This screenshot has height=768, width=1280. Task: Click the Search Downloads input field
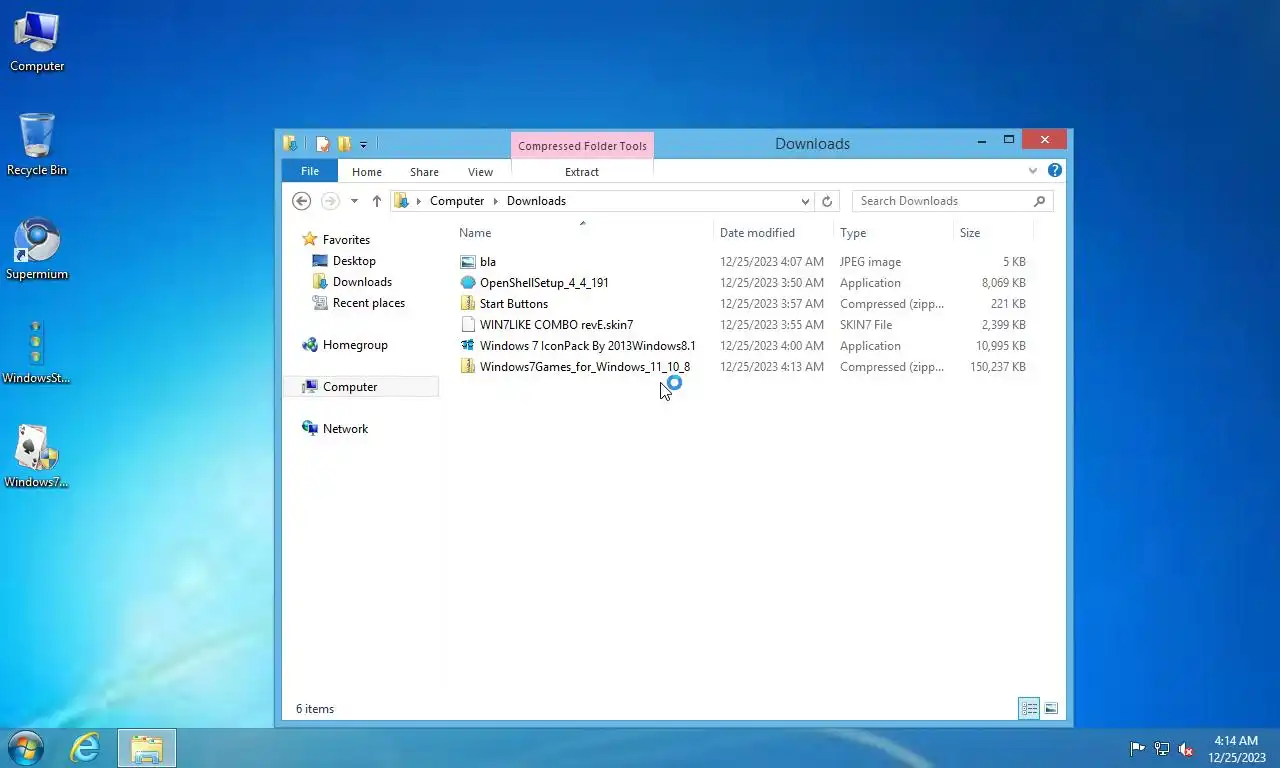(941, 201)
